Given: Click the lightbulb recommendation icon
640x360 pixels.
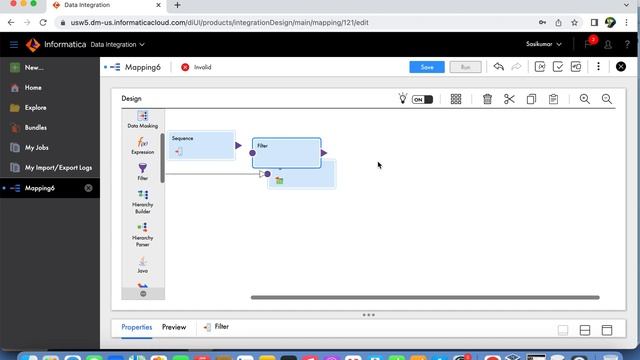Looking at the screenshot, I should (402, 98).
